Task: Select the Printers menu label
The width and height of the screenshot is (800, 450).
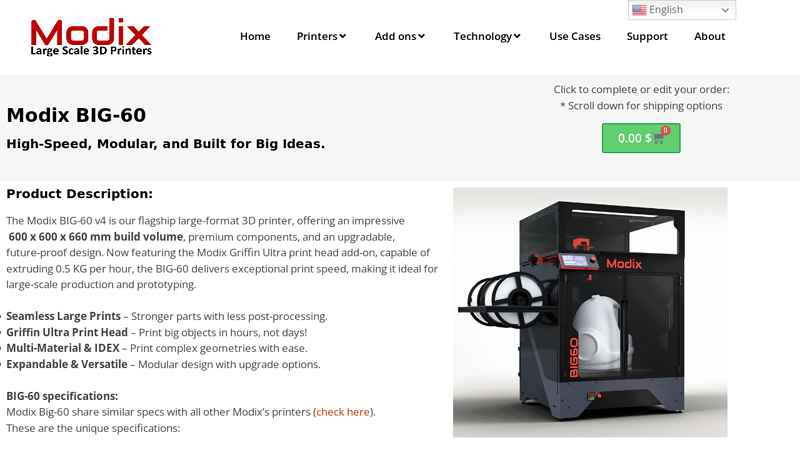Action: 317,36
